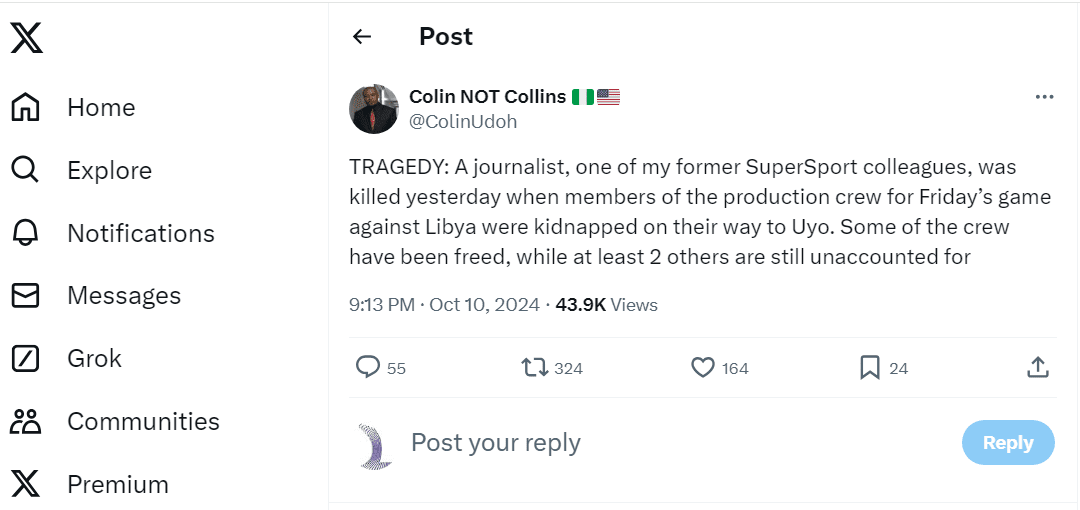The image size is (1080, 510).
Task: Open the @ColinUdoh handle link
Action: coord(463,122)
